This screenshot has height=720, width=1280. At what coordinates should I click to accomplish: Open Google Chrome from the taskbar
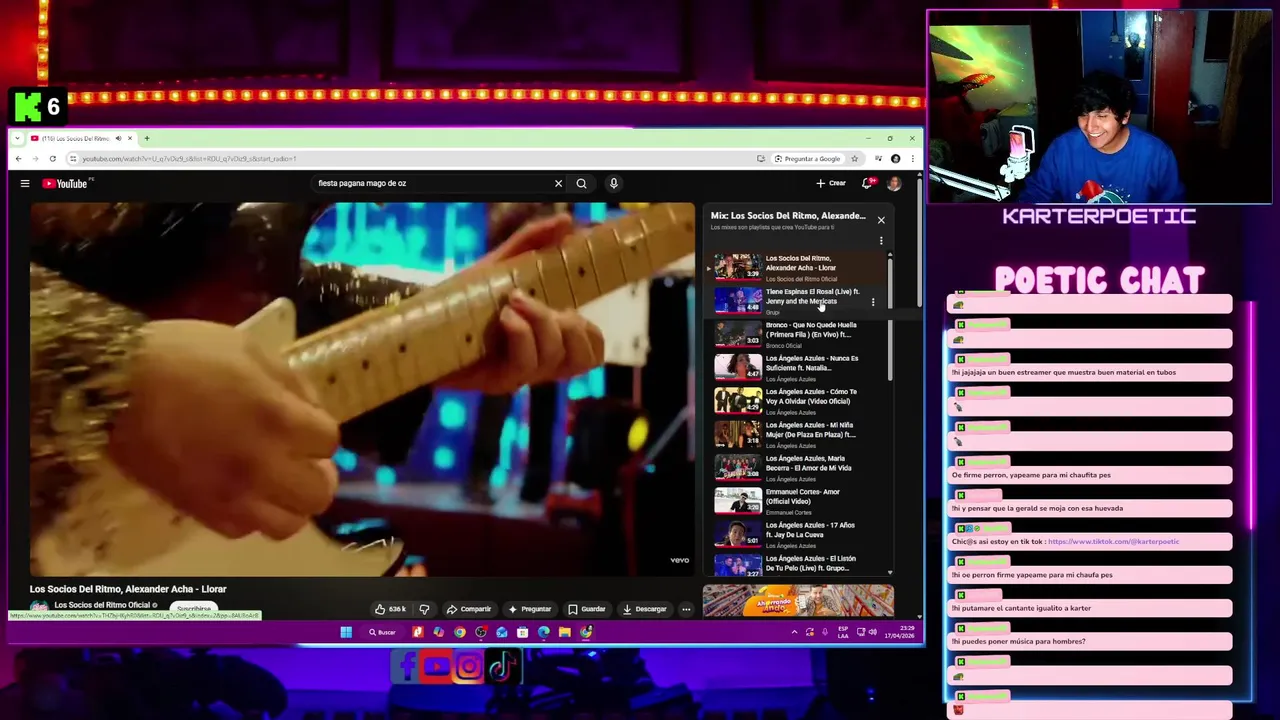pos(460,632)
